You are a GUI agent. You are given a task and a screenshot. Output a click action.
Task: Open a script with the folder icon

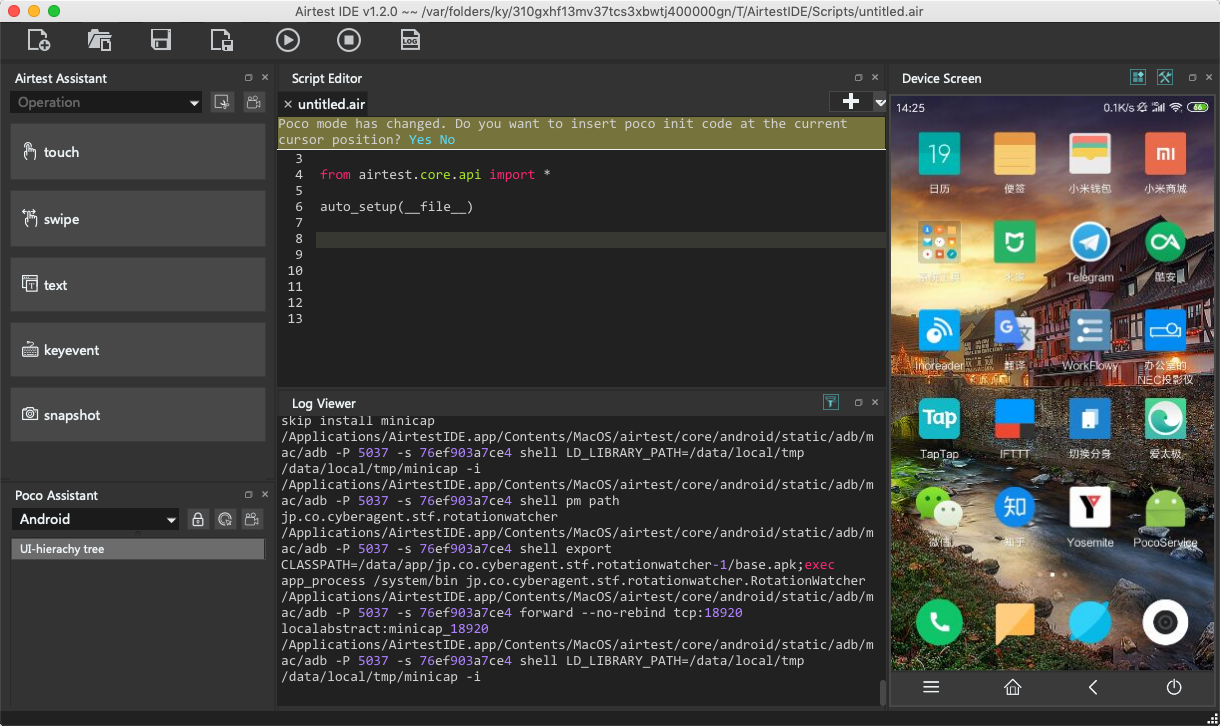coord(99,40)
